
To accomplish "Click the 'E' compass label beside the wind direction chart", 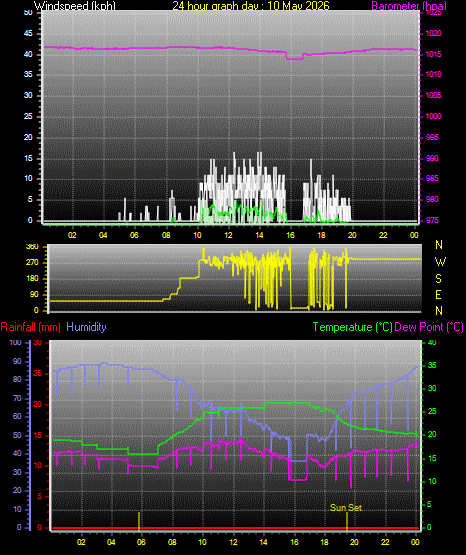I will (x=438, y=295).
